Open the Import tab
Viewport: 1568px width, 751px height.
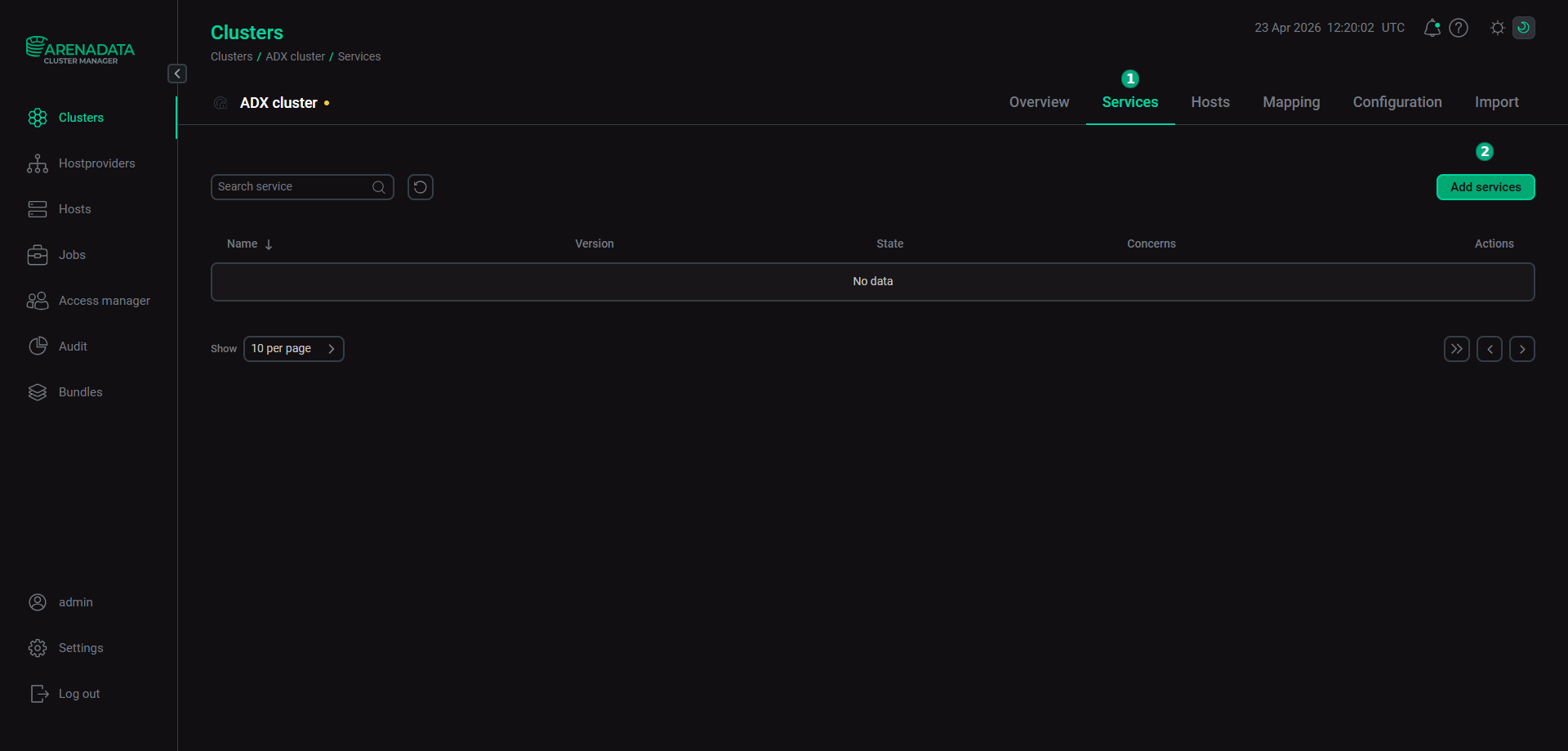[1497, 102]
